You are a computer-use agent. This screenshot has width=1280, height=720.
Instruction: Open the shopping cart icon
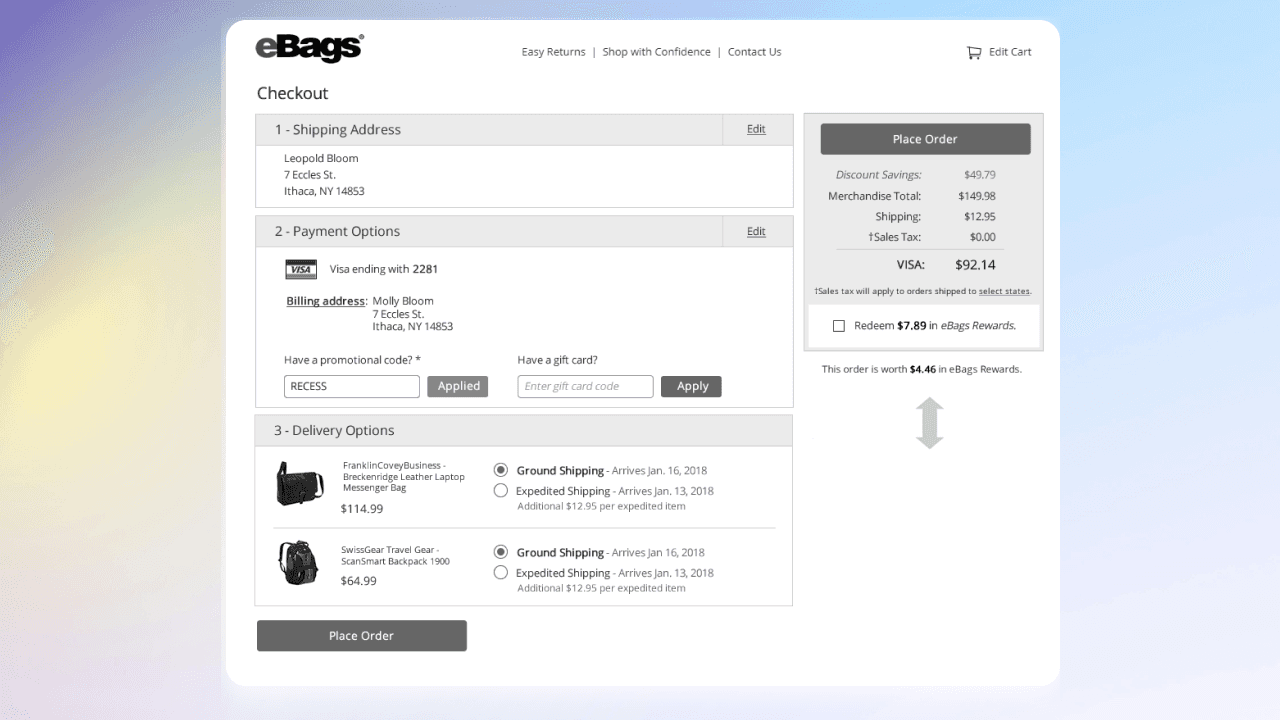973,52
